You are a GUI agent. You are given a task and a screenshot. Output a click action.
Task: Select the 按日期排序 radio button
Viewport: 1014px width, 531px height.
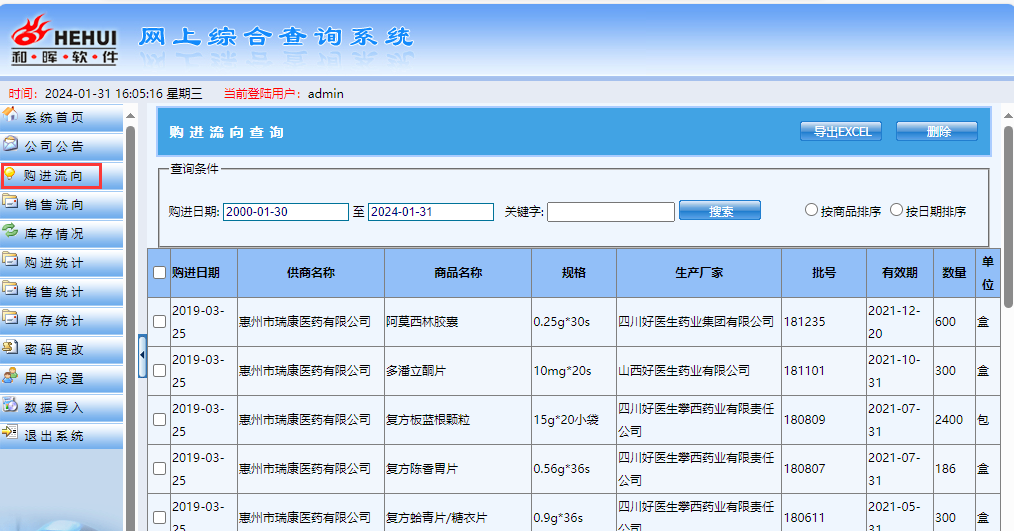click(896, 210)
